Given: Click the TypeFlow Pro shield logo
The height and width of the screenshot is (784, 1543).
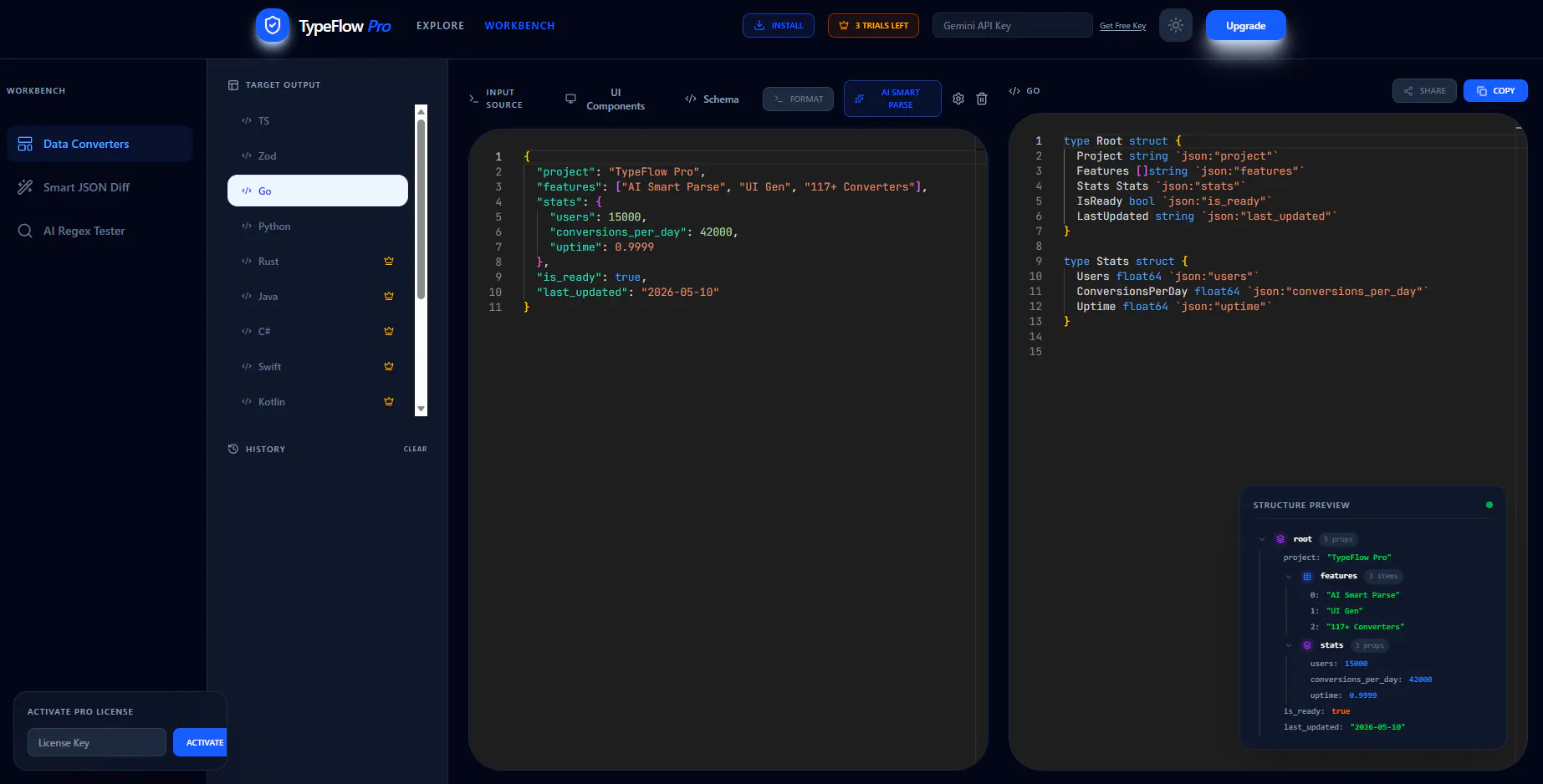Looking at the screenshot, I should (x=273, y=26).
